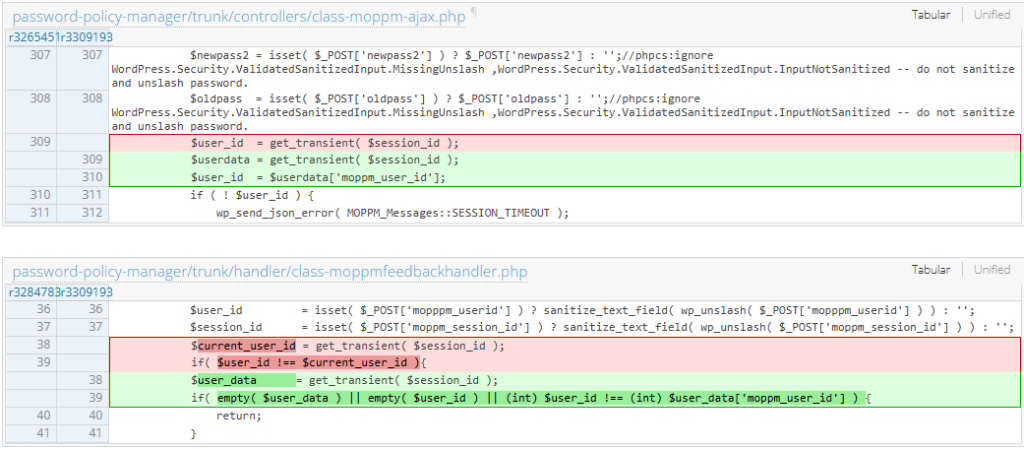The height and width of the screenshot is (449, 1024).
Task: Click the added line reading $userdata['moppm_user_id']
Action: (x=318, y=177)
